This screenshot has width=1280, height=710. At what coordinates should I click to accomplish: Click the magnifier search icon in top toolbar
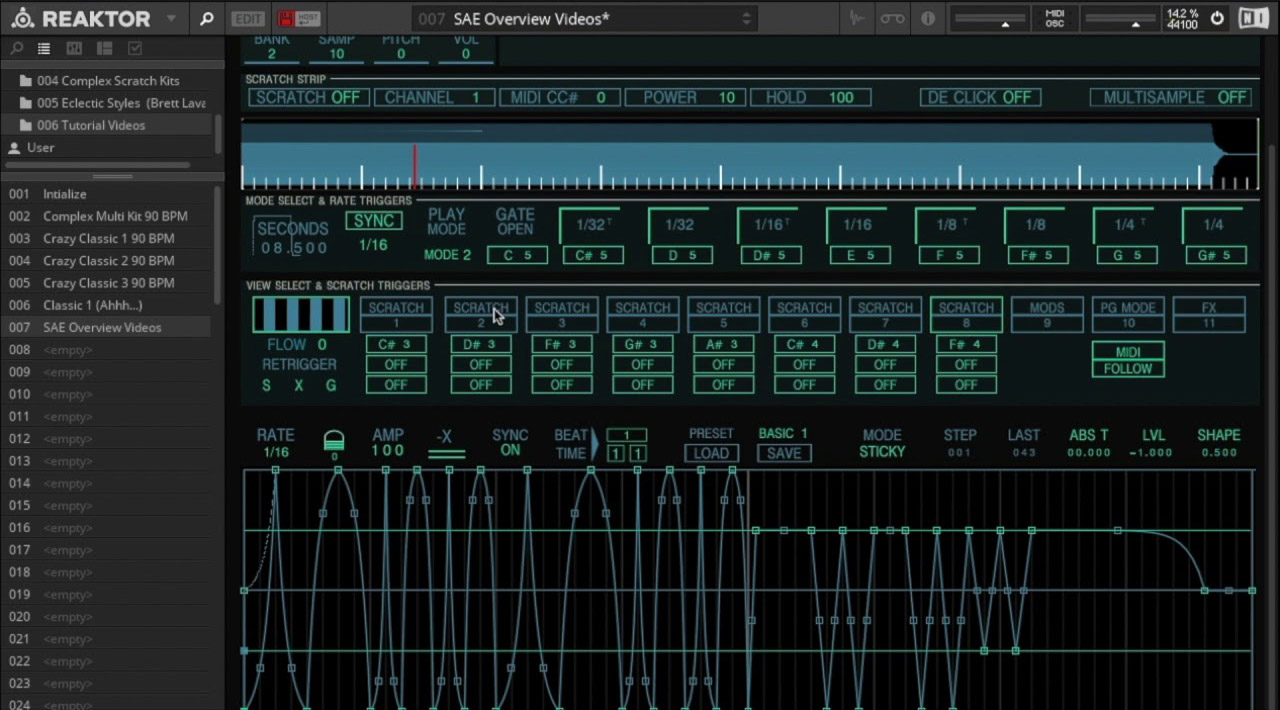(207, 18)
